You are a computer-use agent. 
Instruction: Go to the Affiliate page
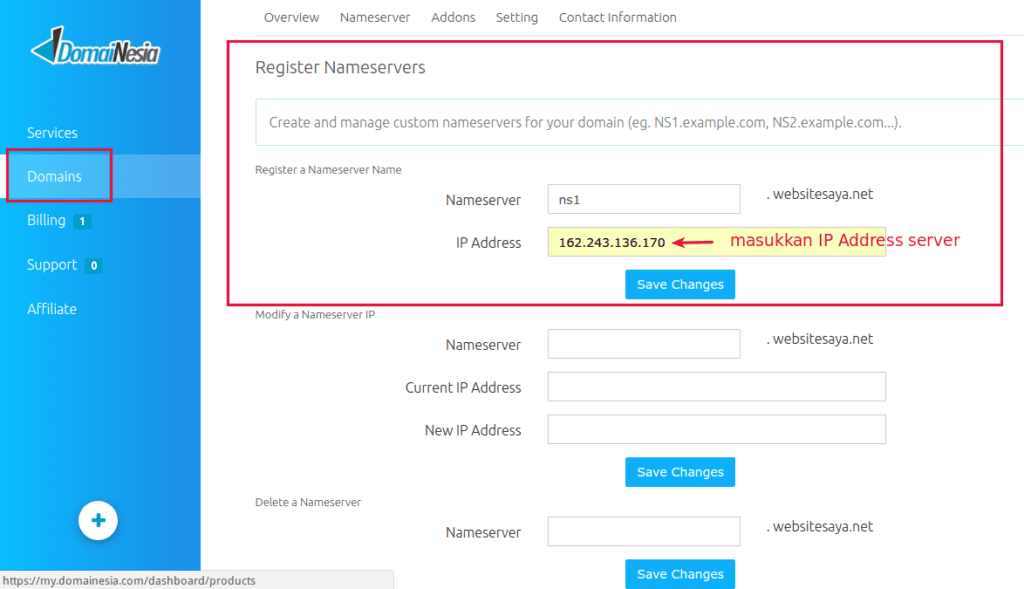pyautogui.click(x=51, y=308)
